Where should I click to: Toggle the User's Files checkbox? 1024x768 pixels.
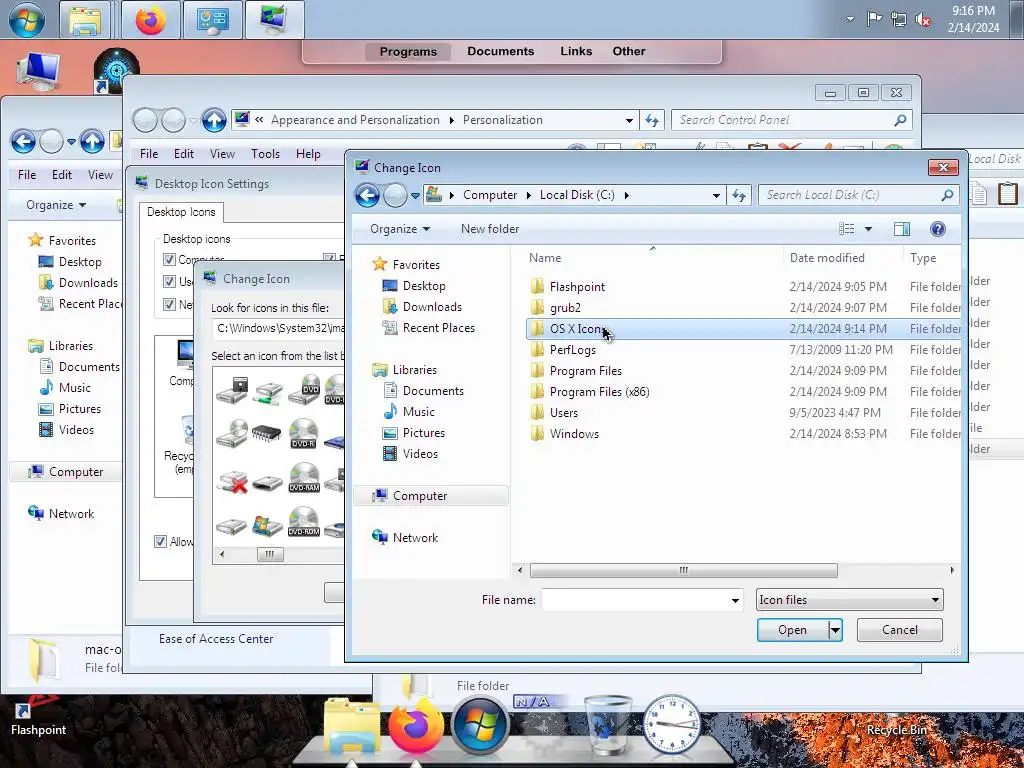pos(169,281)
